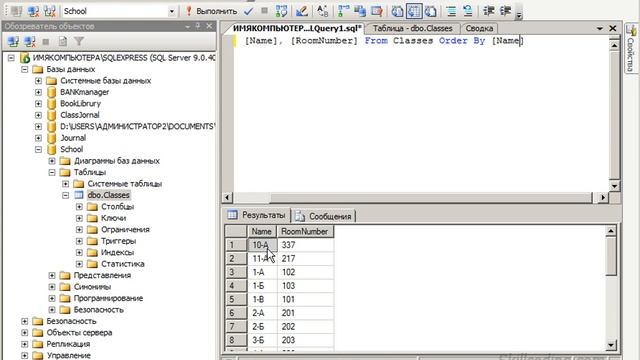Click the Выполнить execute button
The image size is (640, 360).
pyautogui.click(x=211, y=11)
